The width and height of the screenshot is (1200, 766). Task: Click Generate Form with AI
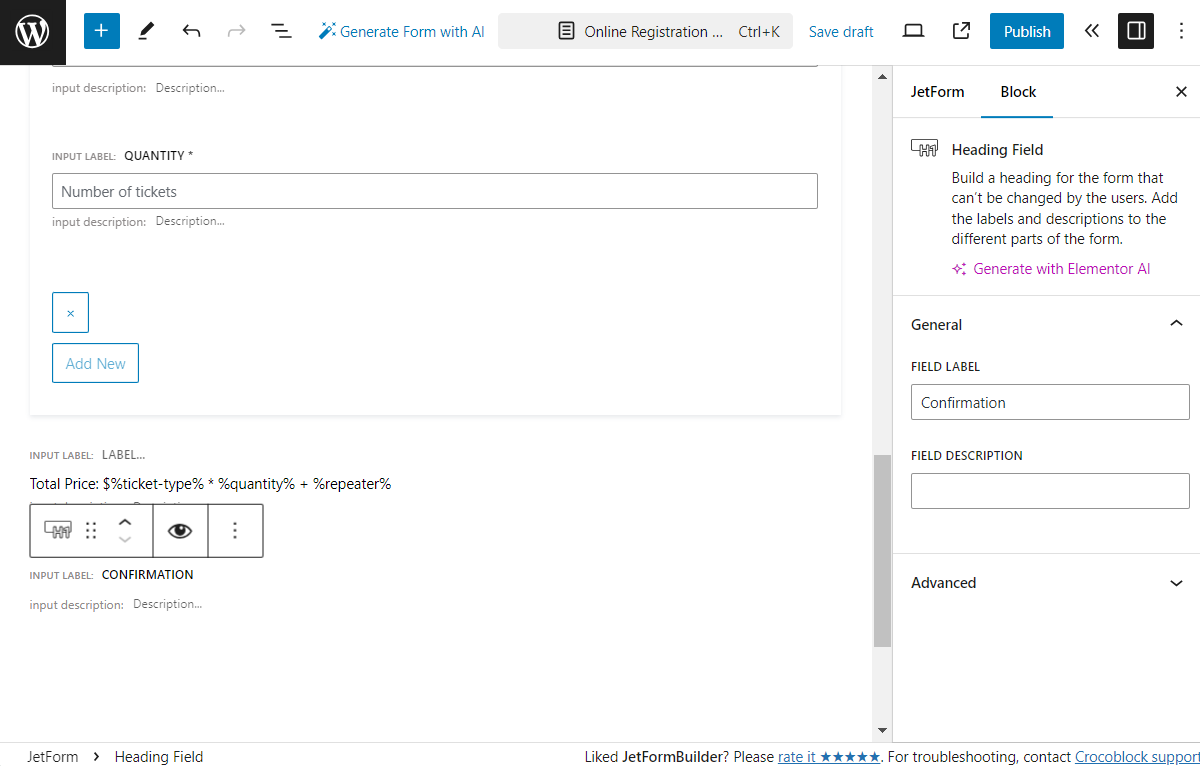click(x=401, y=31)
